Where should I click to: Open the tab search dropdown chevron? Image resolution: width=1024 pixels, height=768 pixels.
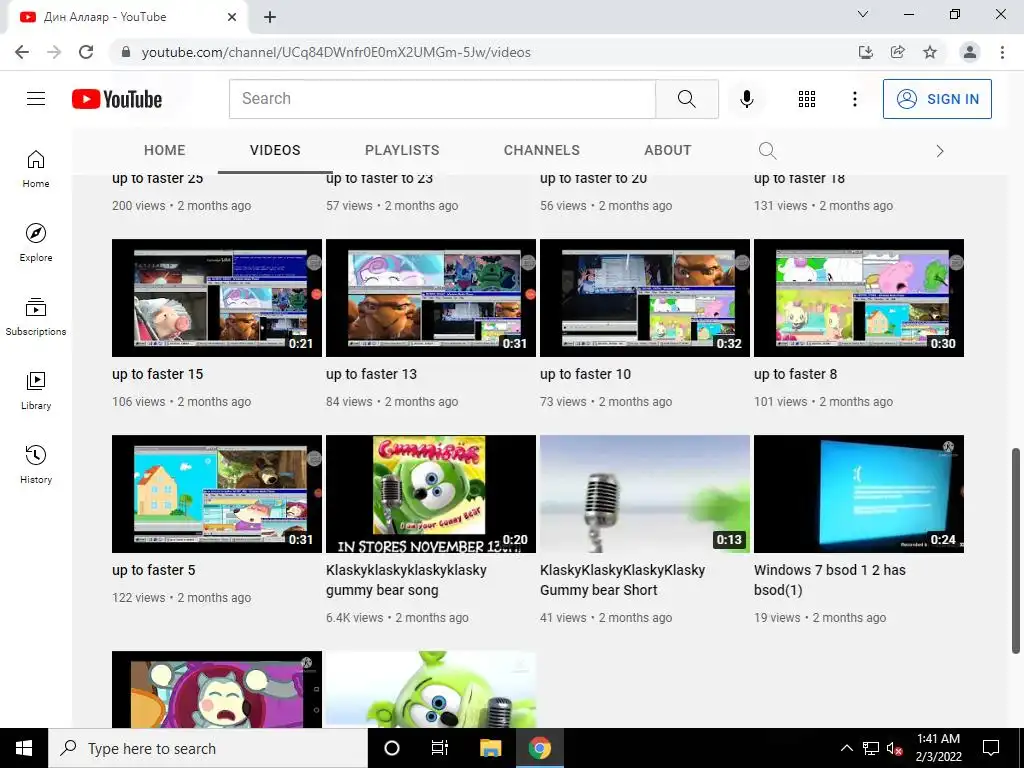pyautogui.click(x=863, y=14)
